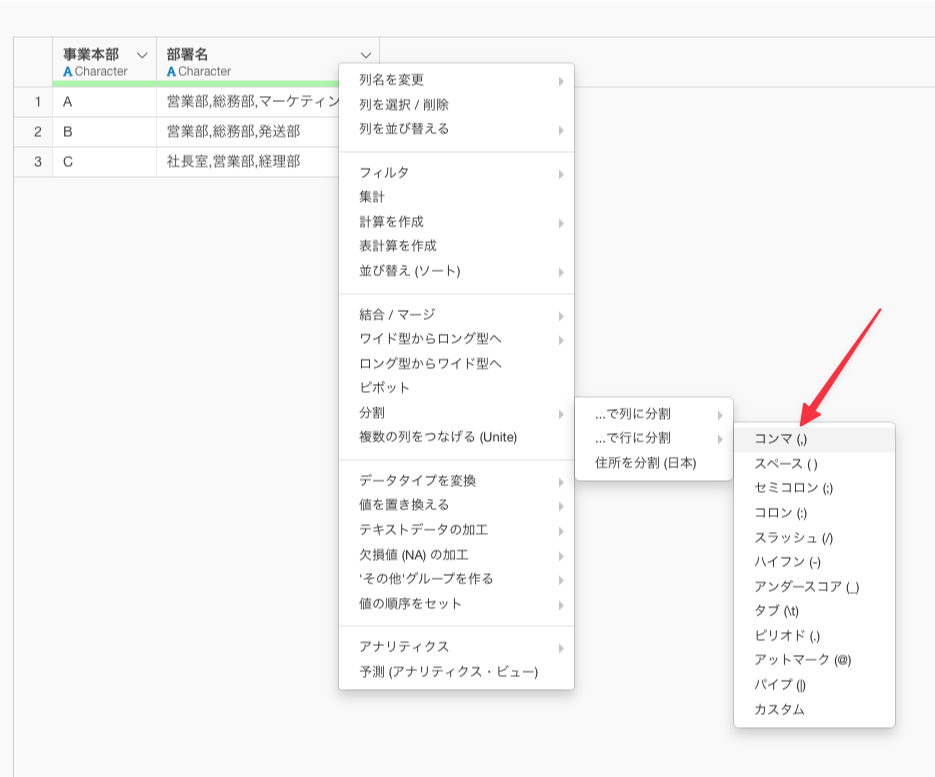
Task: Select 住所を分割 (日本) menu entry
Action: coord(645,463)
